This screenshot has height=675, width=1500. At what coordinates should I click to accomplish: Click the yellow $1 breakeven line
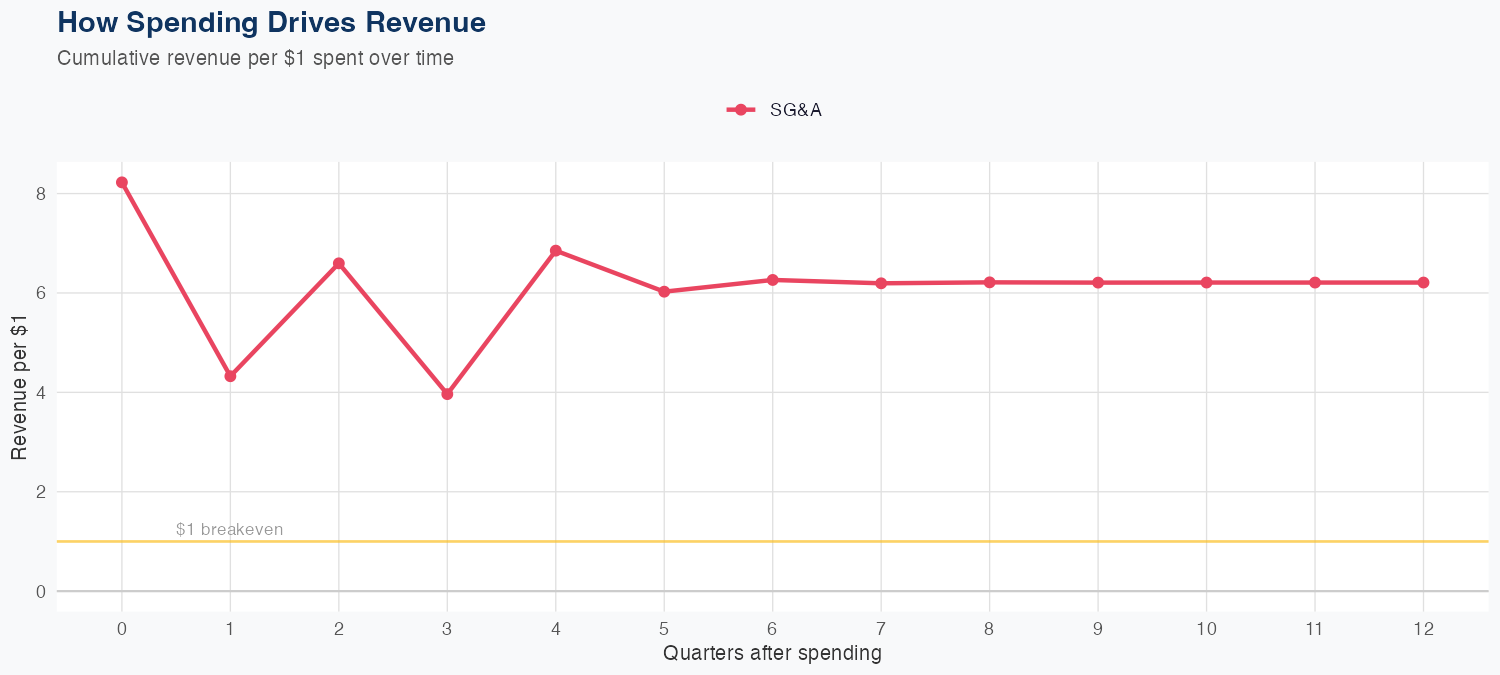800,541
